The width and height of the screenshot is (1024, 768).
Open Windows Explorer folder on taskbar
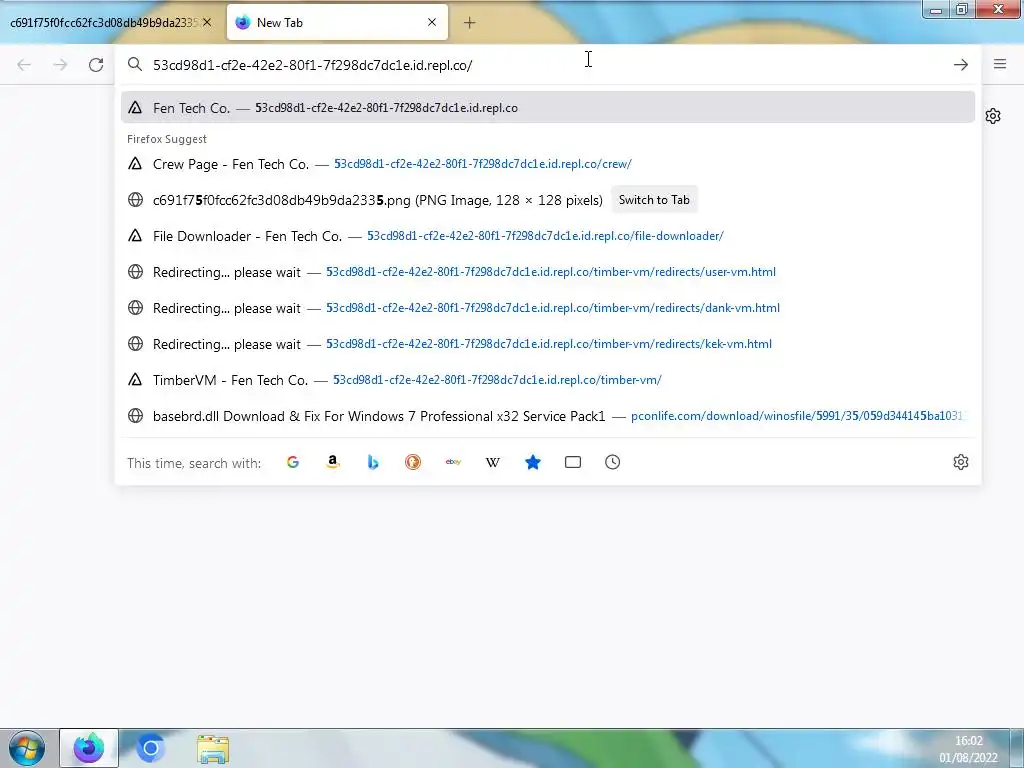pos(212,749)
